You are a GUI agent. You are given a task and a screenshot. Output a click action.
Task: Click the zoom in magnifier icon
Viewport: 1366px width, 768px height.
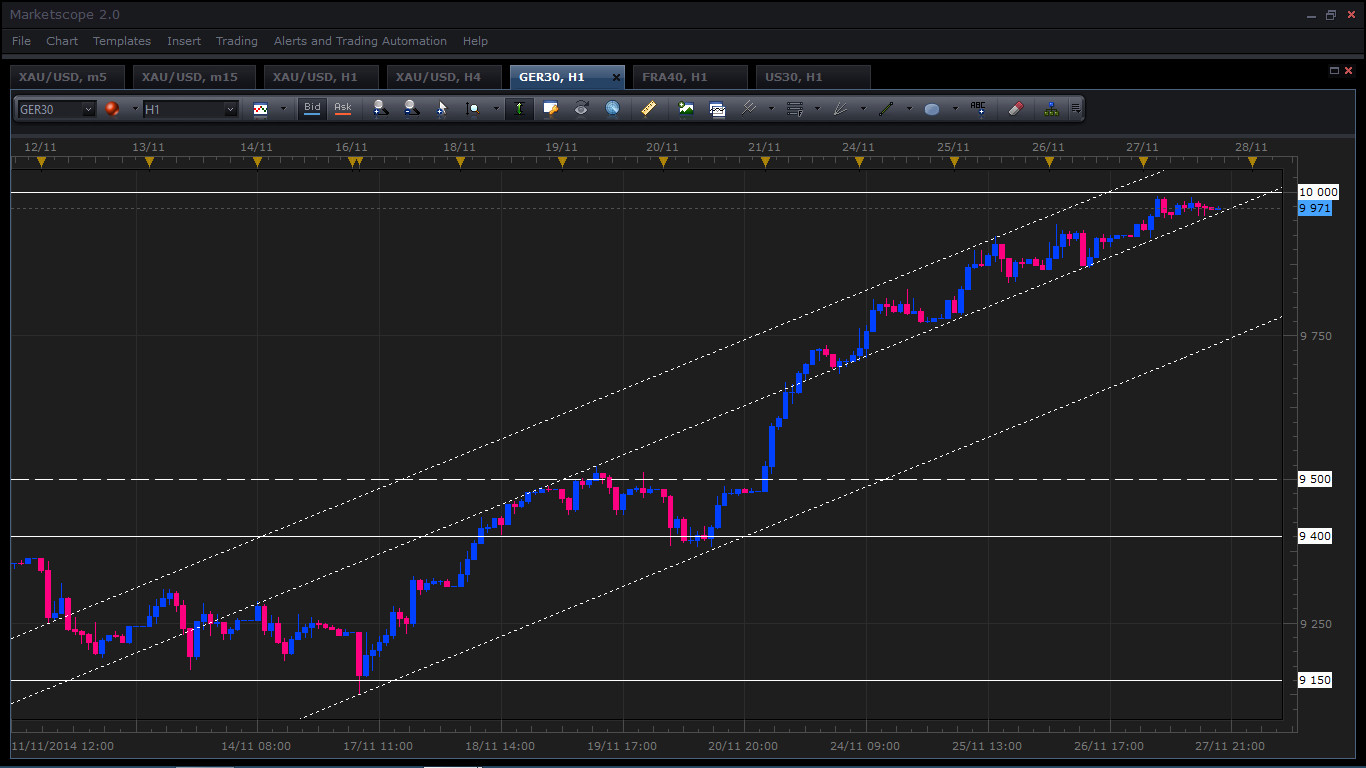pyautogui.click(x=380, y=109)
